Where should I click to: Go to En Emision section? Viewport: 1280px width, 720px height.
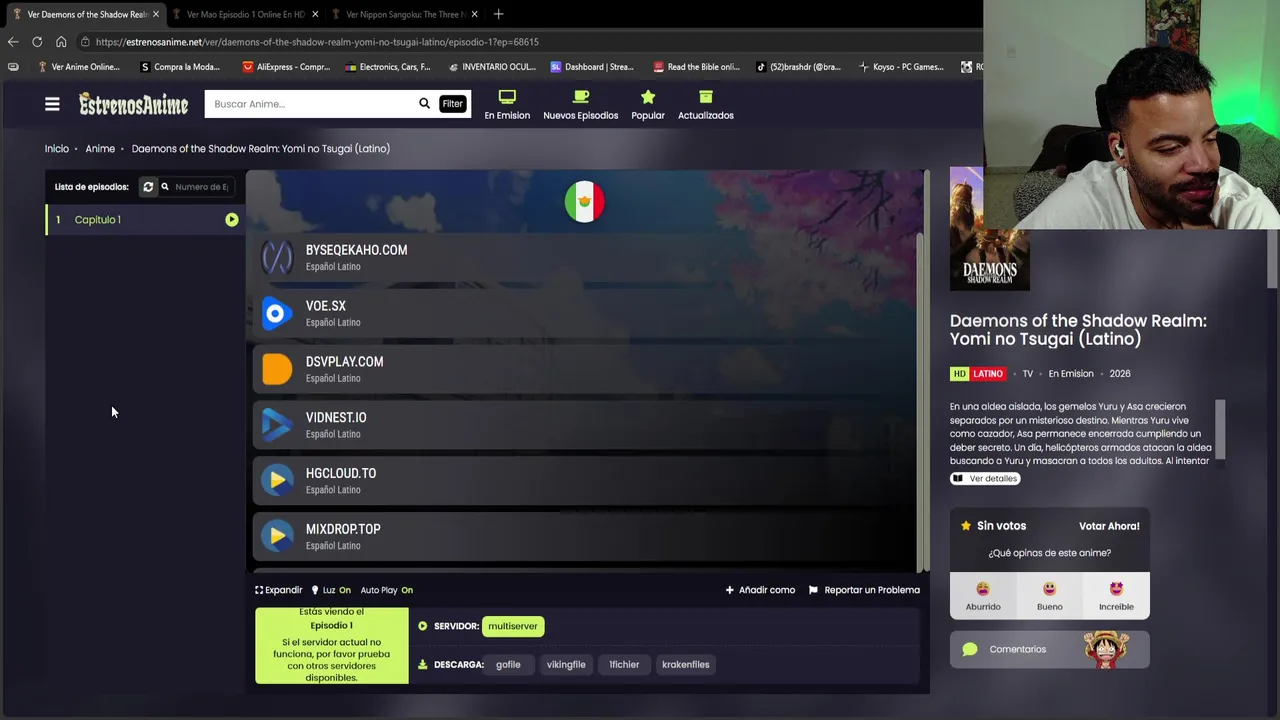[507, 105]
